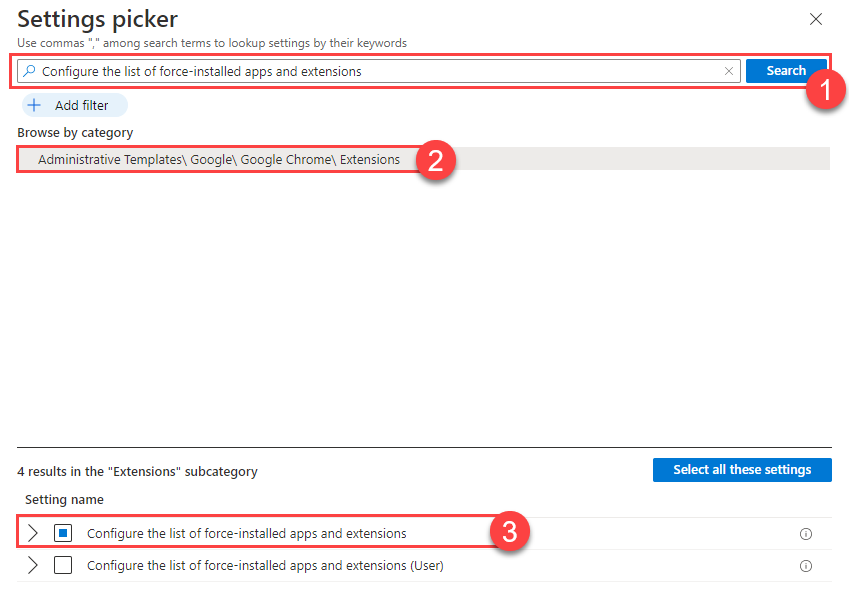849x615 pixels.
Task: Click the 4 results Extensions subcategory label
Action: click(x=137, y=472)
